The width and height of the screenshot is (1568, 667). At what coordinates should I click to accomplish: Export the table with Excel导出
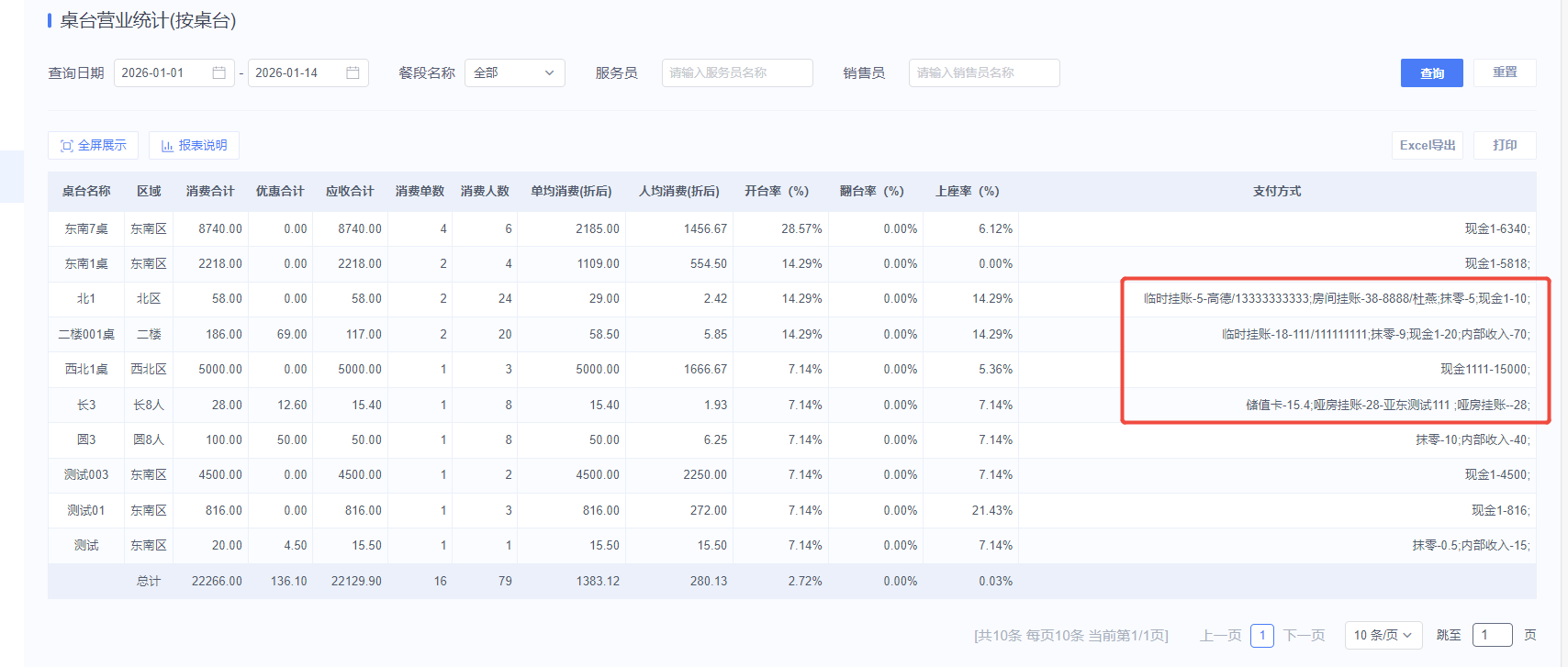coord(1427,145)
